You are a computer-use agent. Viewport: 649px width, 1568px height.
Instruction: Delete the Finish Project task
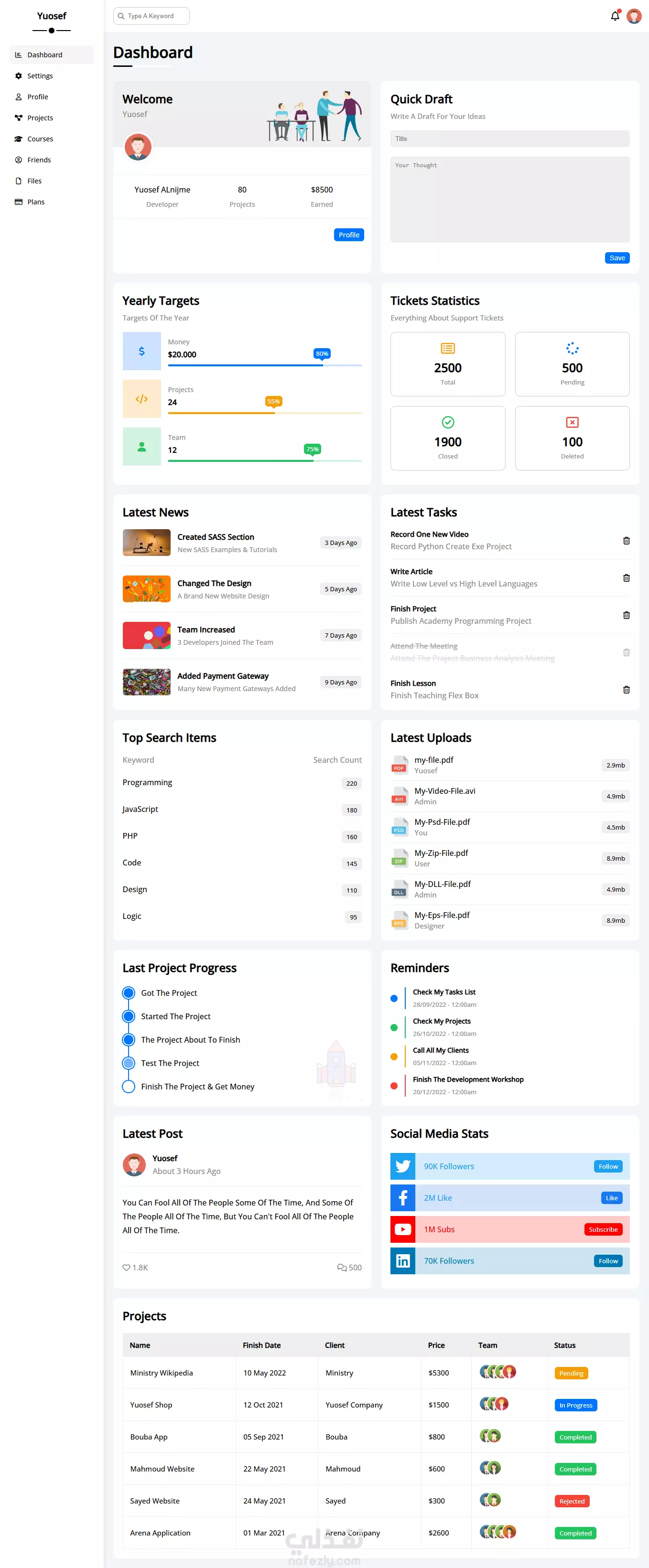point(626,615)
